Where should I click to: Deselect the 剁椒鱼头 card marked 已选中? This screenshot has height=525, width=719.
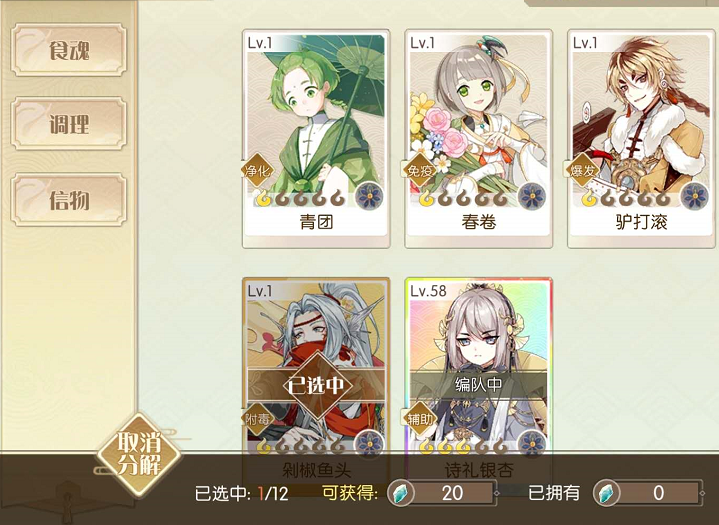coord(316,385)
